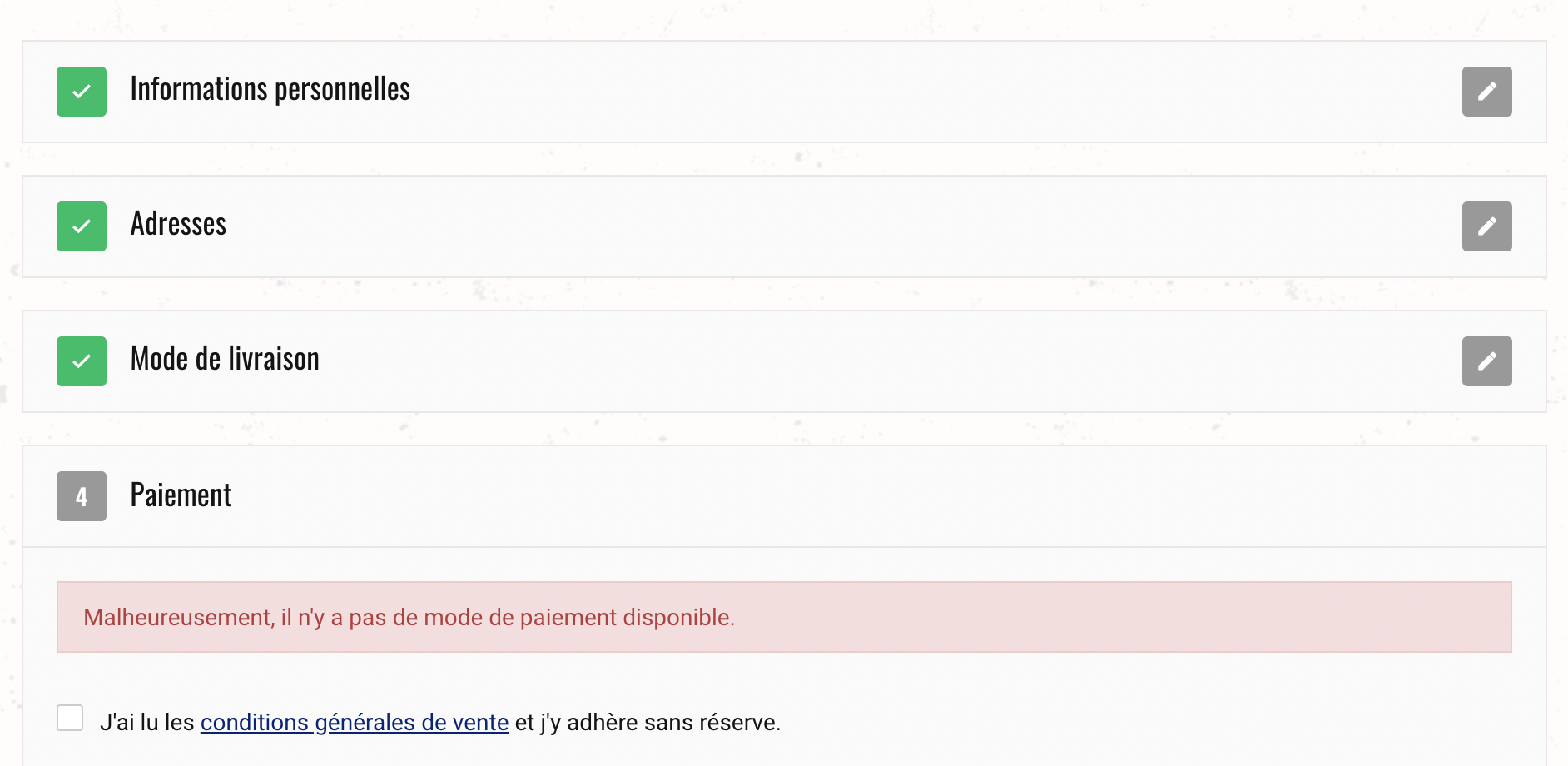Click the 'Adresses' heading text
1568x766 pixels.
click(178, 224)
